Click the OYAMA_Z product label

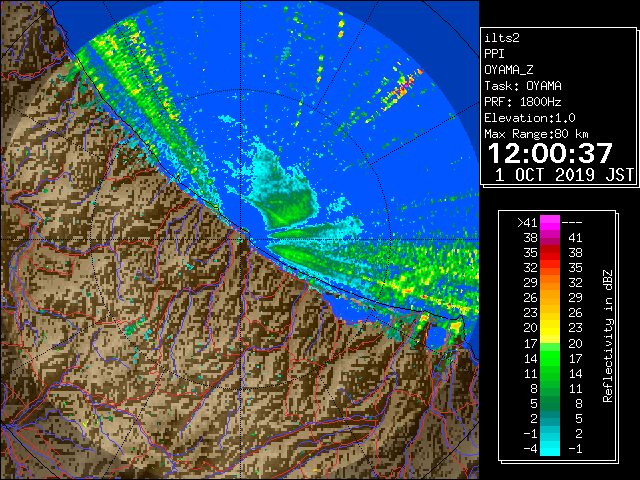click(x=509, y=70)
